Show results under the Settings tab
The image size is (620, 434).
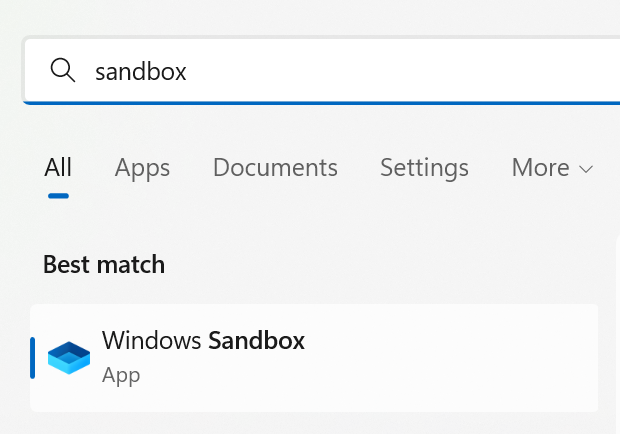coord(424,167)
